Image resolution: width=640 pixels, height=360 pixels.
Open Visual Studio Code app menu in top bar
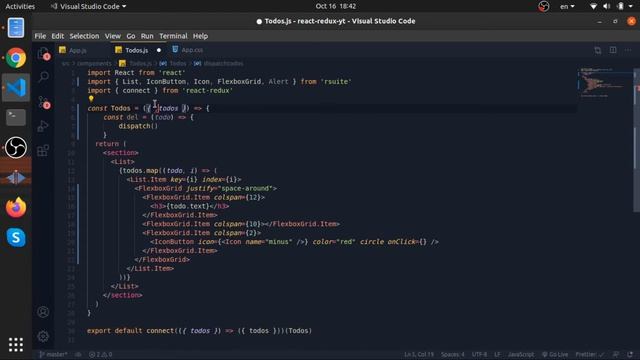pyautogui.click(x=88, y=7)
